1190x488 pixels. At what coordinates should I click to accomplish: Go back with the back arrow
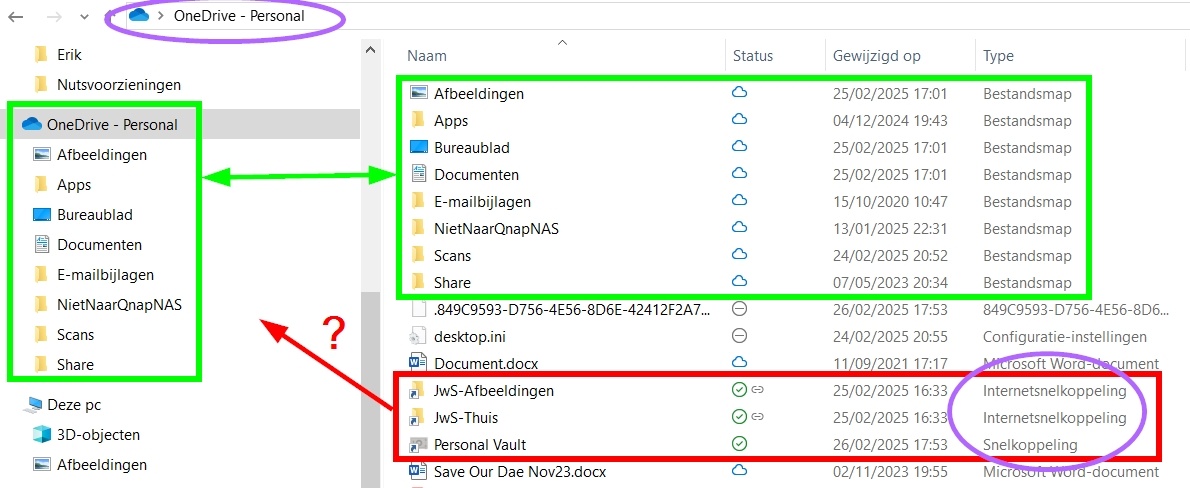click(x=15, y=15)
